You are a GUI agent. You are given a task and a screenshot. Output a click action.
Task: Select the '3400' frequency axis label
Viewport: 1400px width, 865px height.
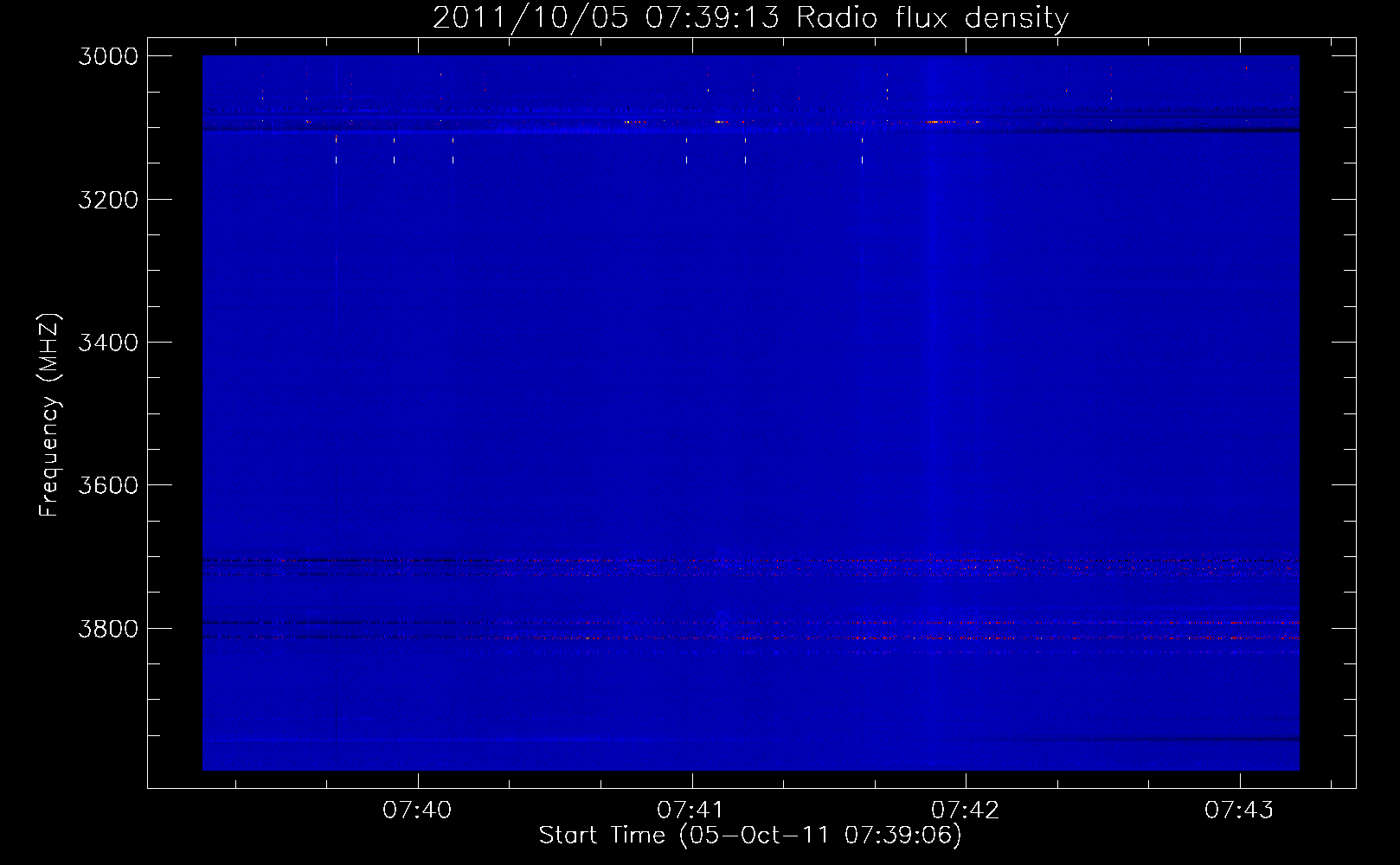(x=108, y=343)
